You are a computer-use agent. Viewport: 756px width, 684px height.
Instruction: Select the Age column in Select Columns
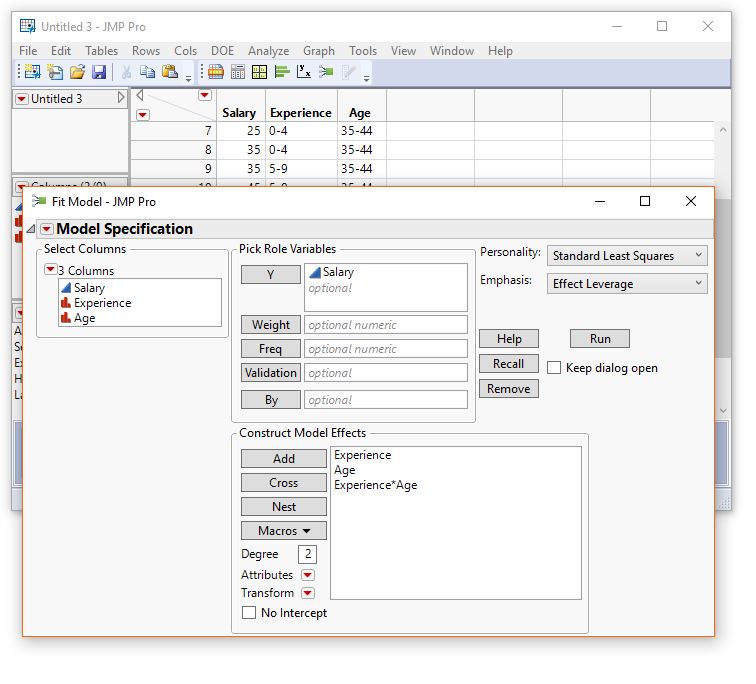(84, 318)
